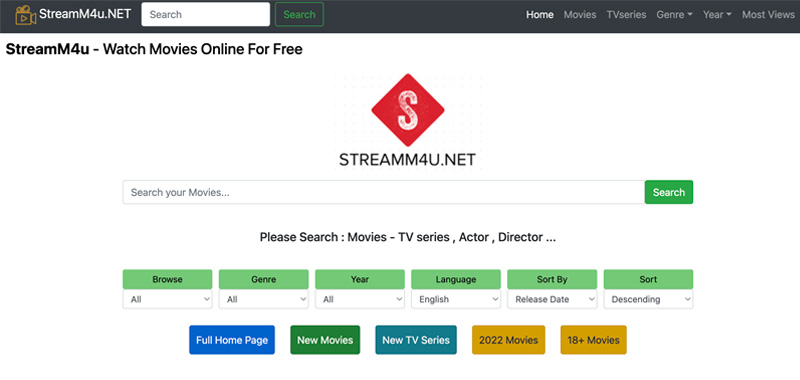The width and height of the screenshot is (800, 380).
Task: Change the Language dropdown from English
Action: click(x=456, y=299)
